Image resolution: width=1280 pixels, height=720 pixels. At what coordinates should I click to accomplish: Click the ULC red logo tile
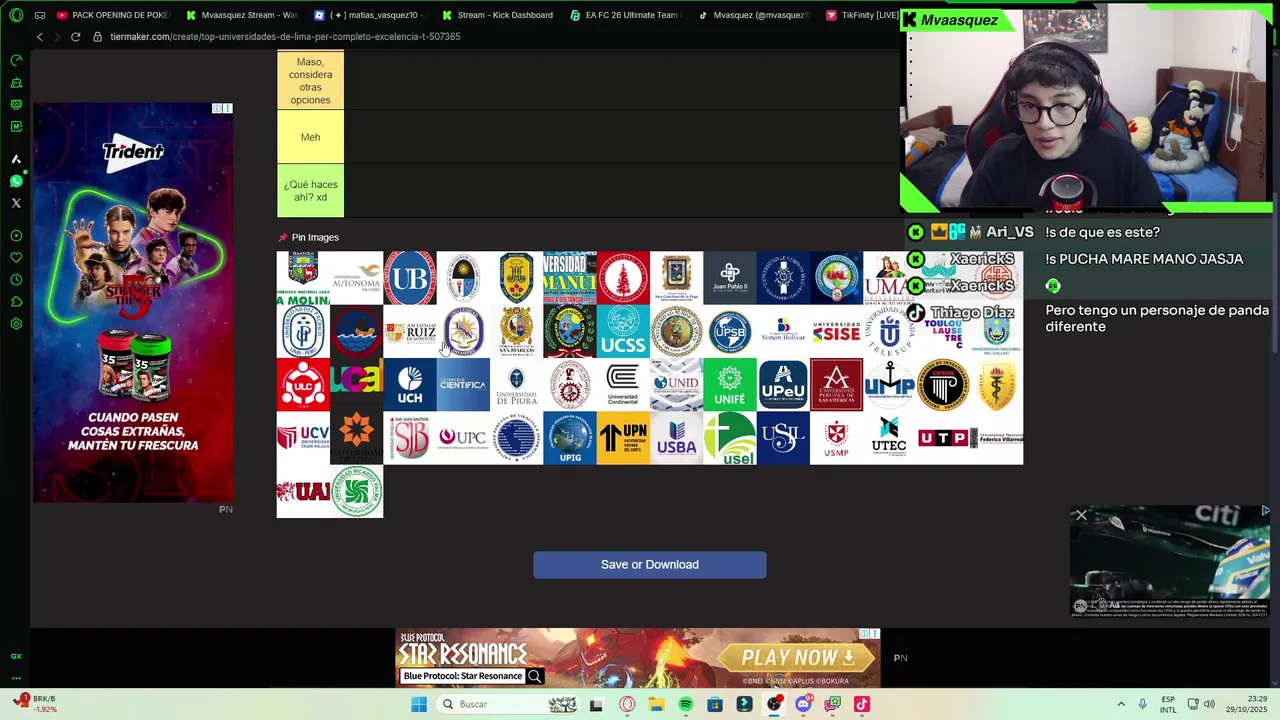(303, 385)
